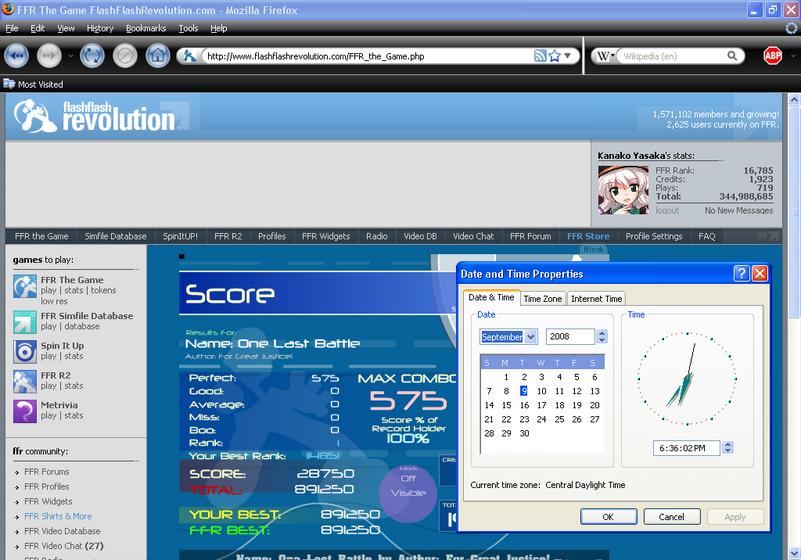Click the FlashFlash Revolution site logo
The image size is (801, 560).
point(95,116)
